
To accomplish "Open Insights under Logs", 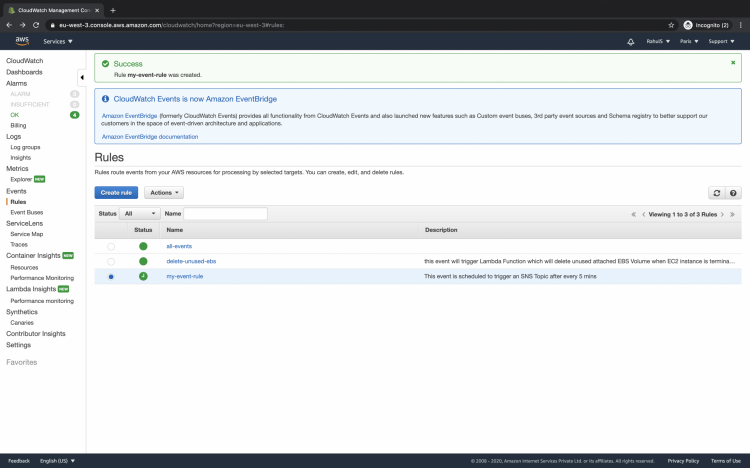I will [x=21, y=158].
